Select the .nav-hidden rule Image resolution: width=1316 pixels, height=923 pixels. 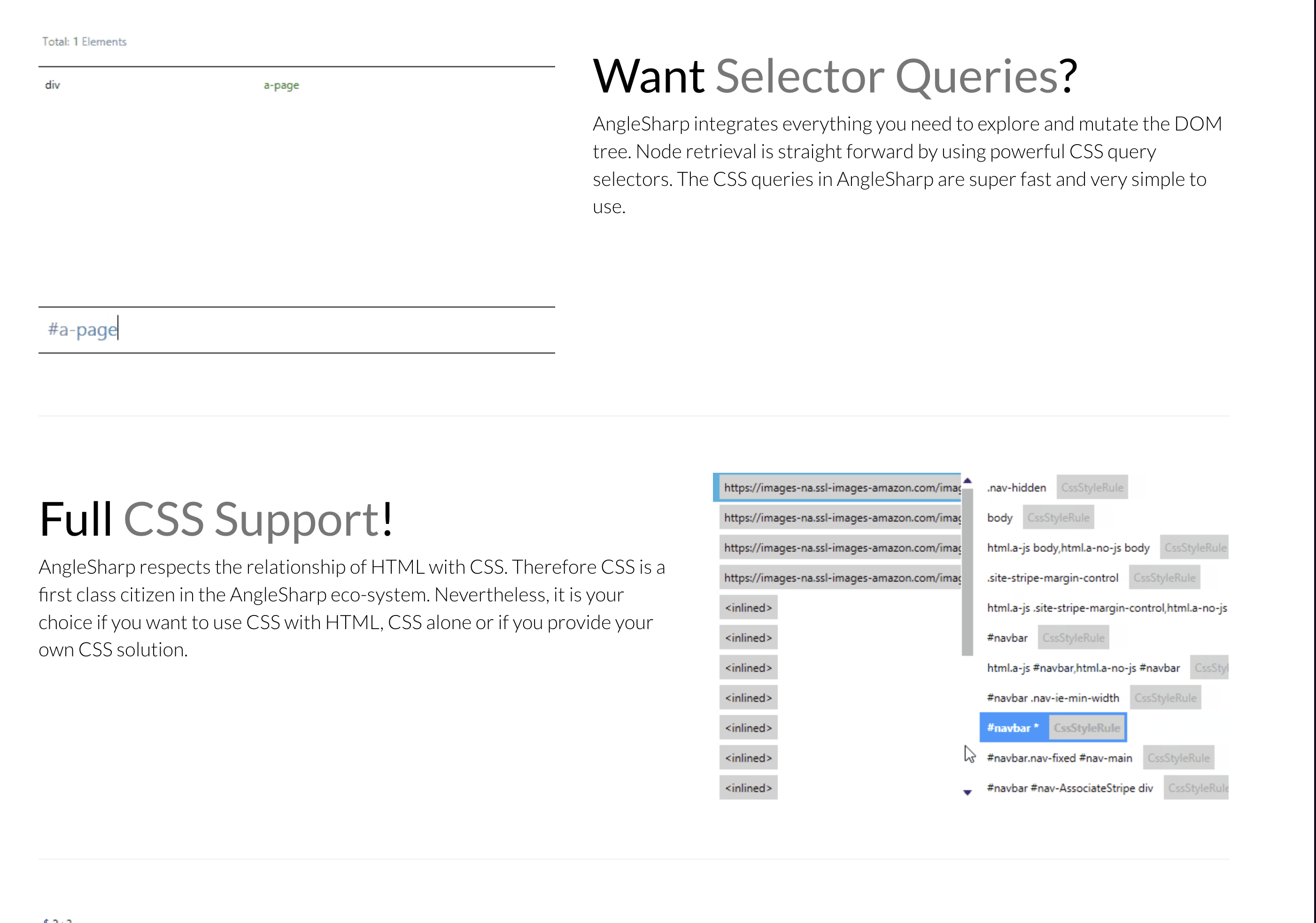pyautogui.click(x=1016, y=488)
